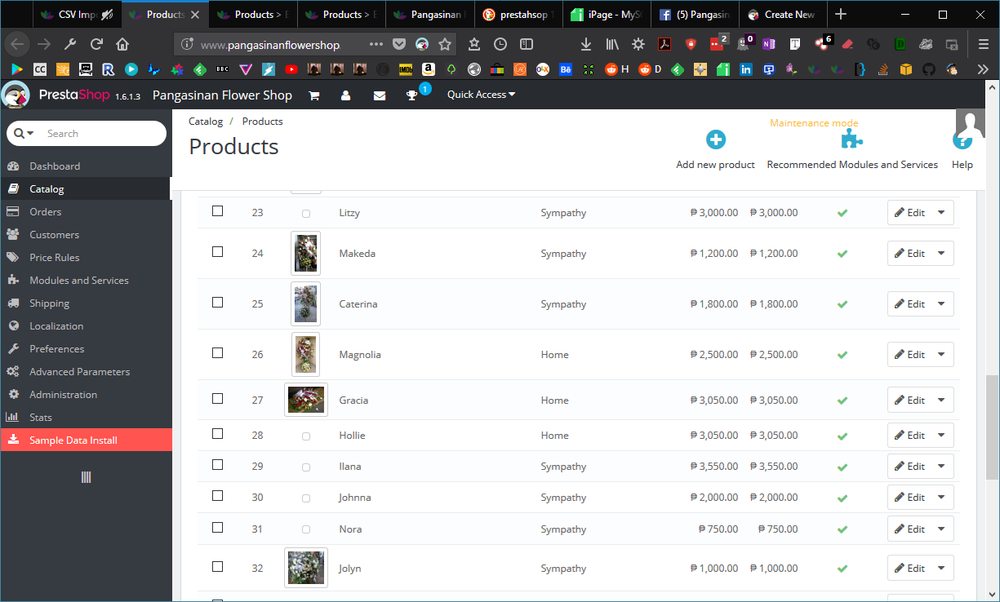Click the Add new product plus icon
This screenshot has width=1000, height=602.
715,140
